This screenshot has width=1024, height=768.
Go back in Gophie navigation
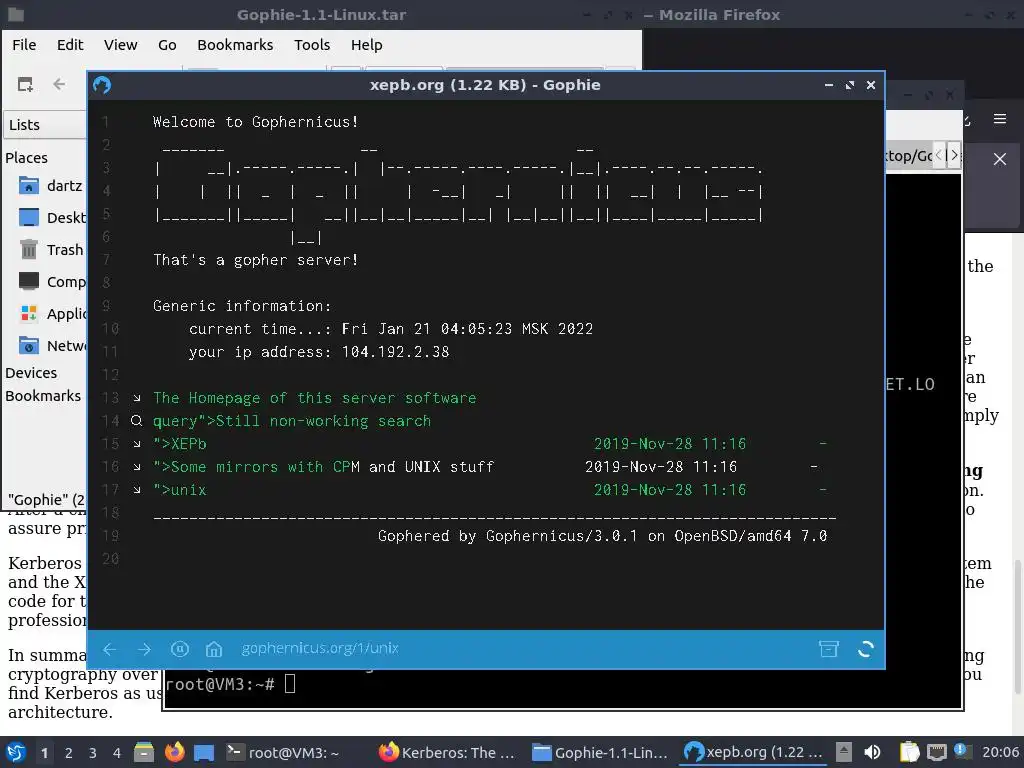110,649
